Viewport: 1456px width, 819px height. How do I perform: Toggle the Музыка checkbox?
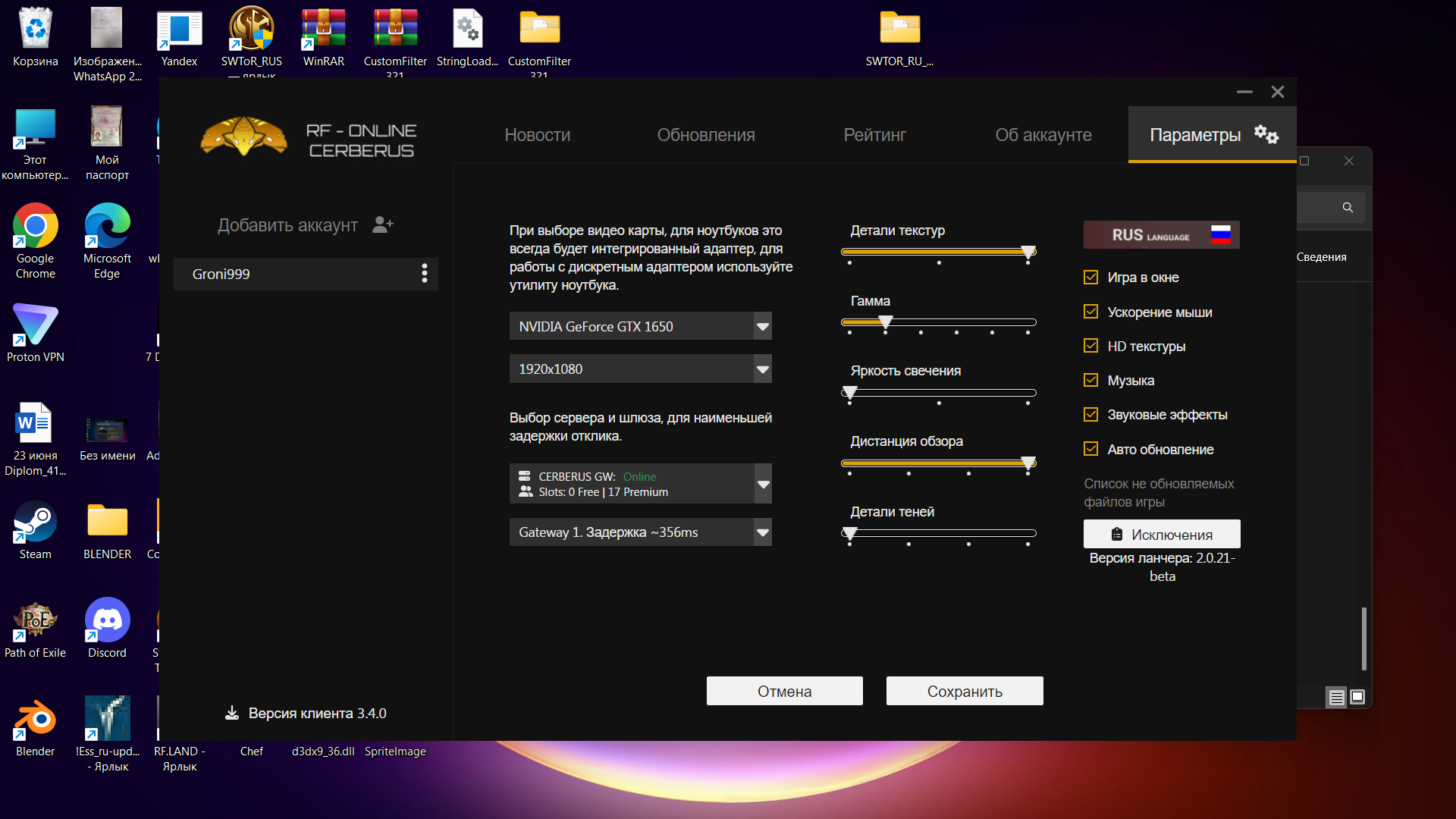tap(1090, 380)
